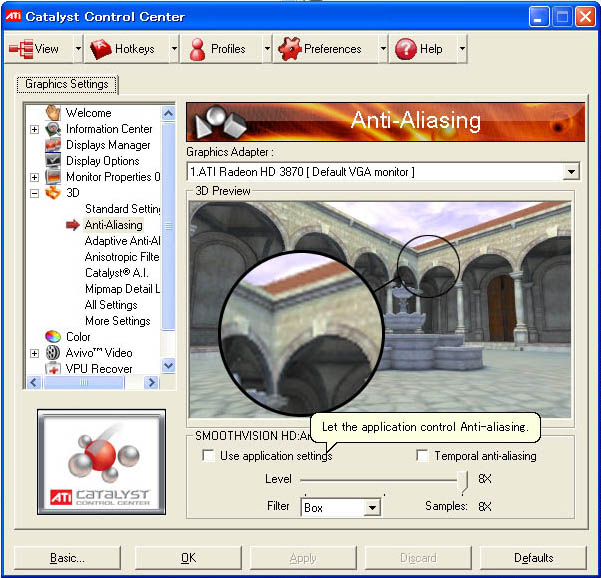
Task: Close the Catalyst Control Center window
Action: [585, 16]
